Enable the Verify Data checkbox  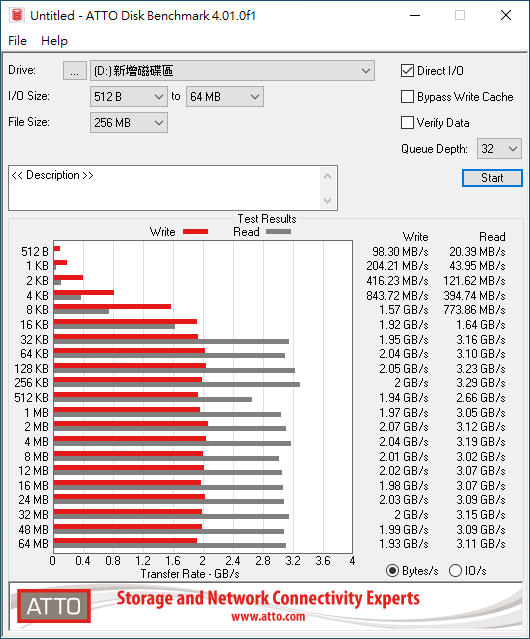click(407, 123)
